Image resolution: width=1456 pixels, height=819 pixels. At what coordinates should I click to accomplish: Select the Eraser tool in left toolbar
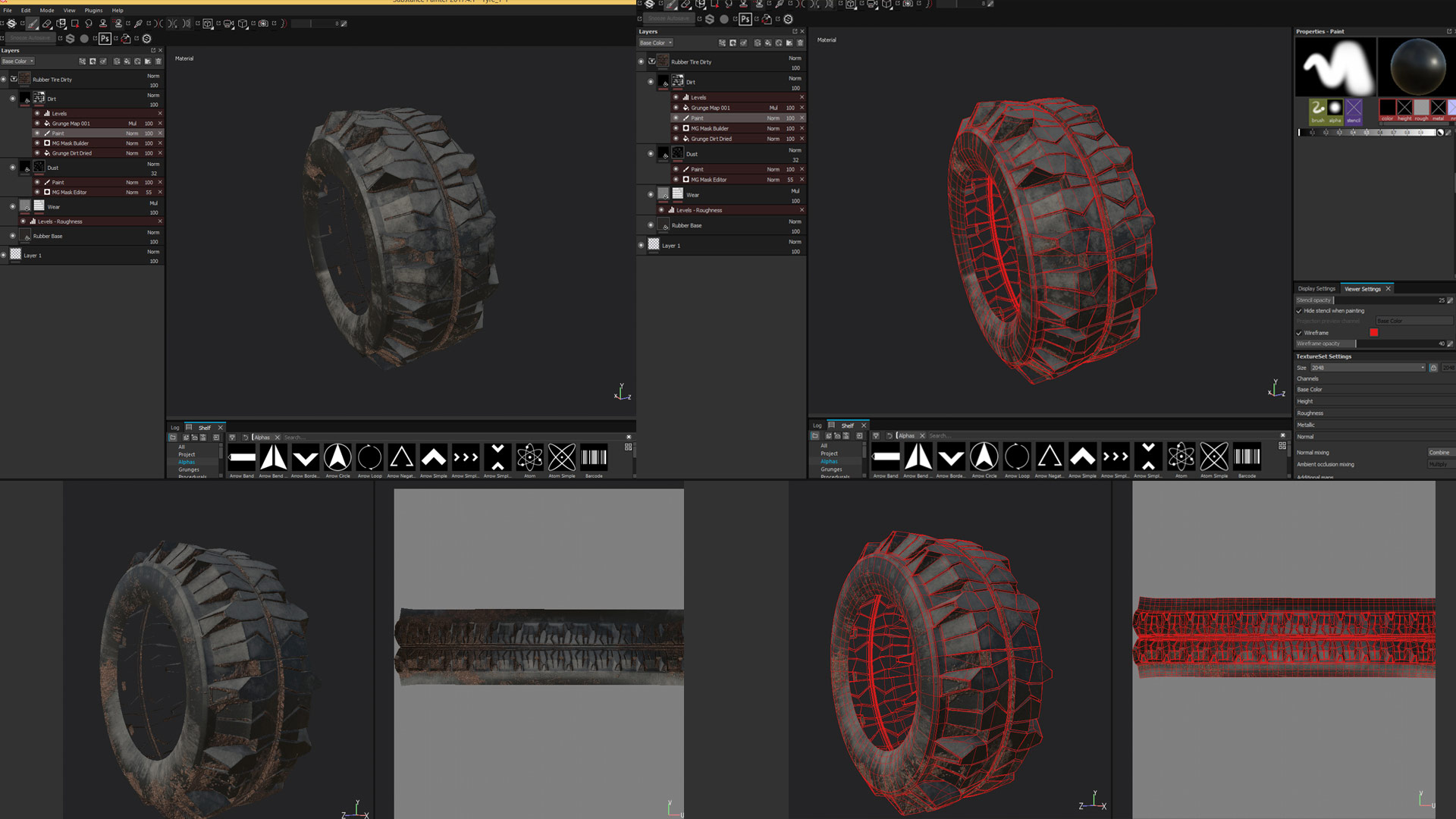pos(47,24)
